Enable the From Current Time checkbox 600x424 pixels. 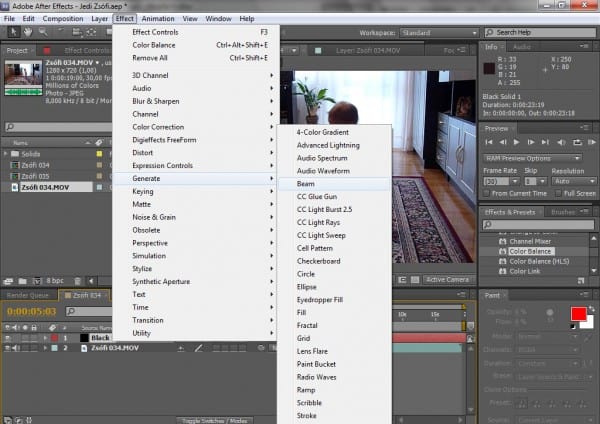pyautogui.click(x=488, y=192)
